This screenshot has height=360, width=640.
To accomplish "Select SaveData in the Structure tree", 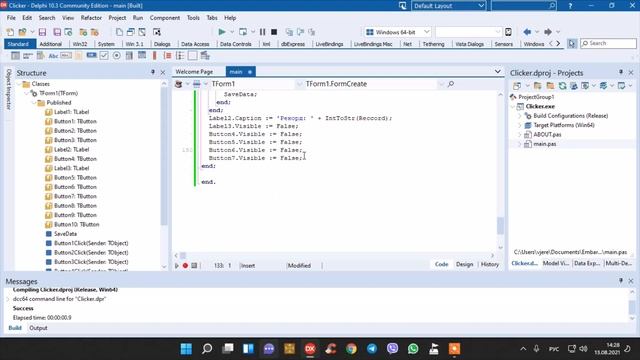I will 65,234.
